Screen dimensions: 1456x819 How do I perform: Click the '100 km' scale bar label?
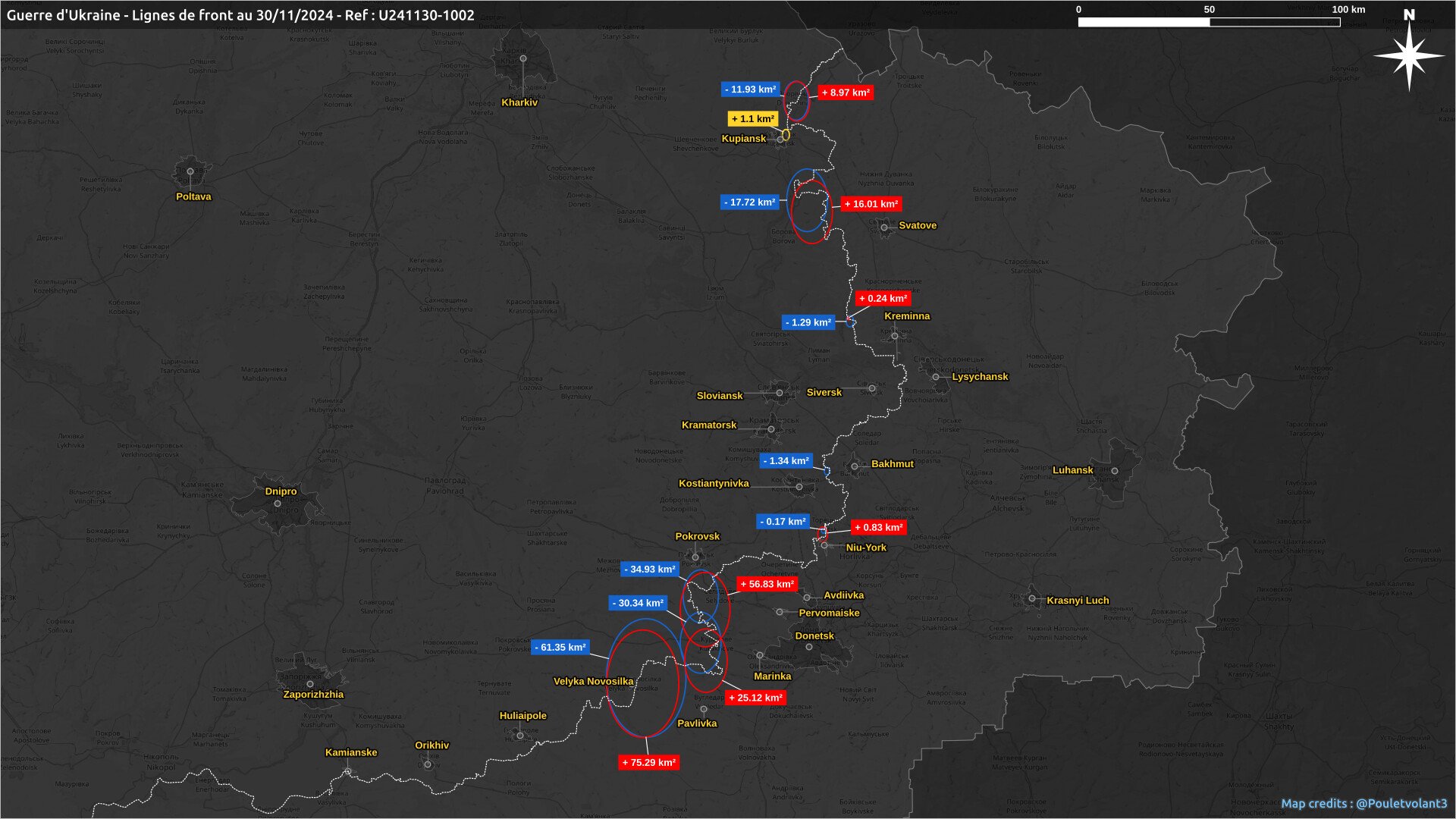click(1348, 10)
